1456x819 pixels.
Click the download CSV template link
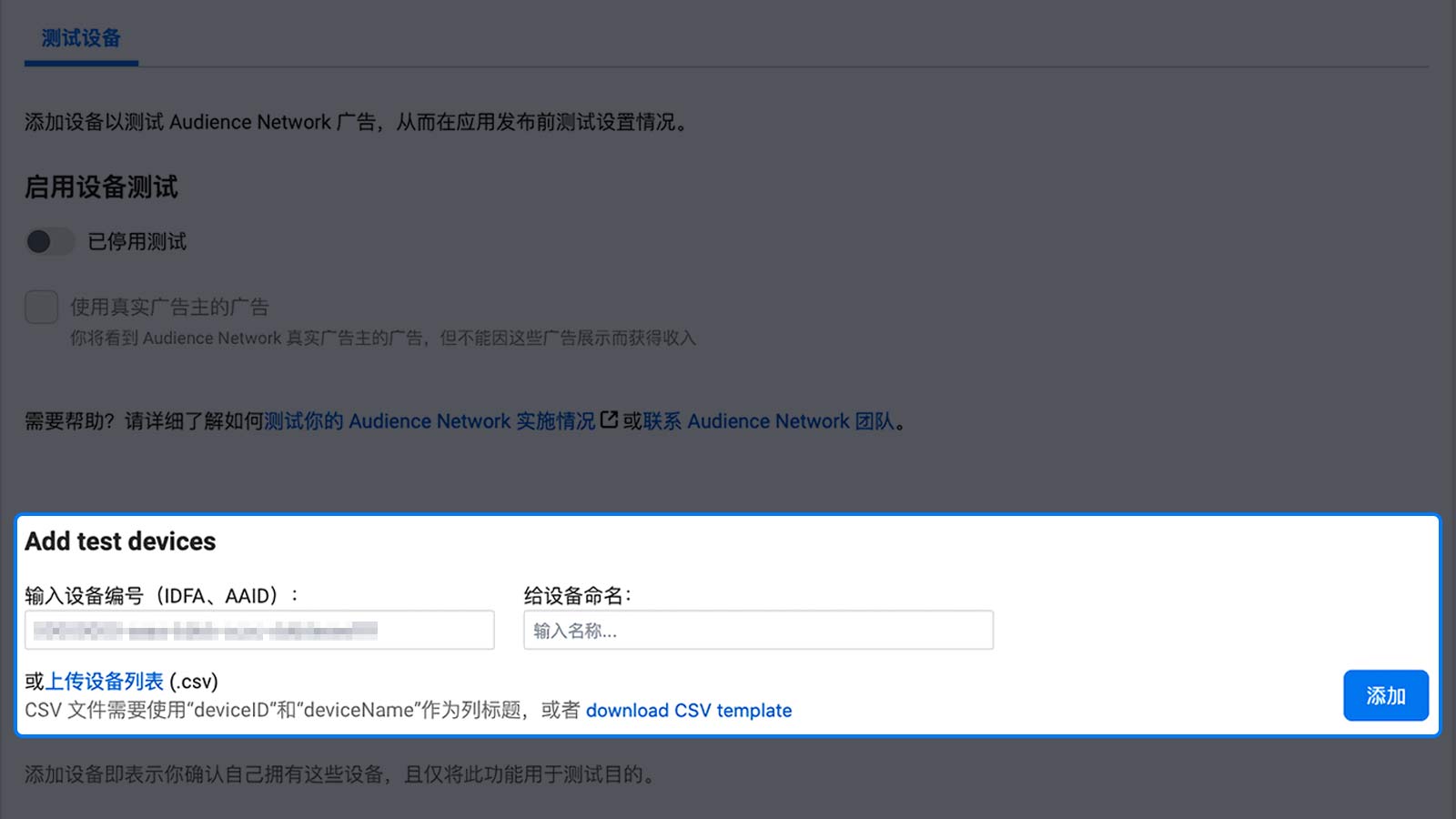(689, 711)
